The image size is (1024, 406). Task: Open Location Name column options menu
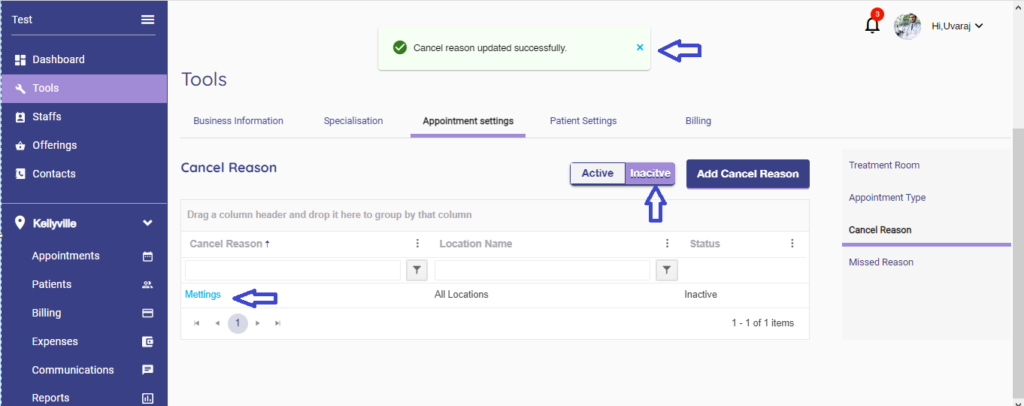coord(667,243)
